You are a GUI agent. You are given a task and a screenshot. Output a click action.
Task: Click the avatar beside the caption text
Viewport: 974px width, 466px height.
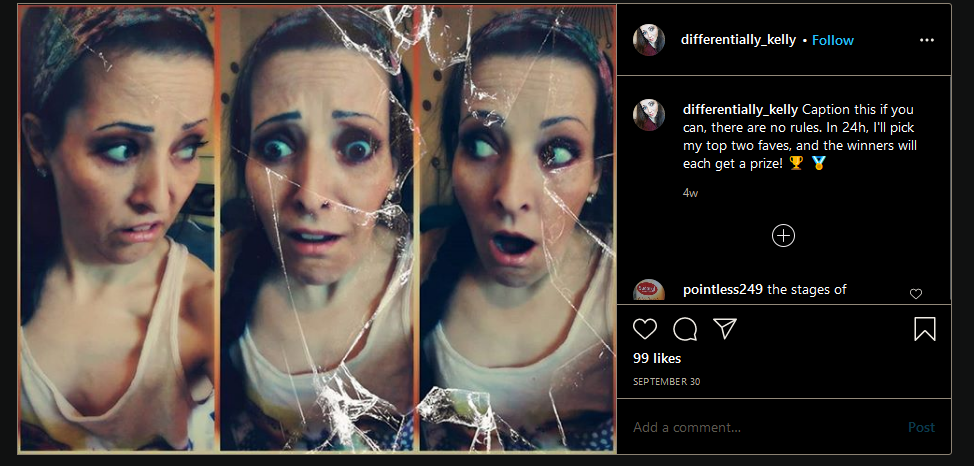coord(649,115)
